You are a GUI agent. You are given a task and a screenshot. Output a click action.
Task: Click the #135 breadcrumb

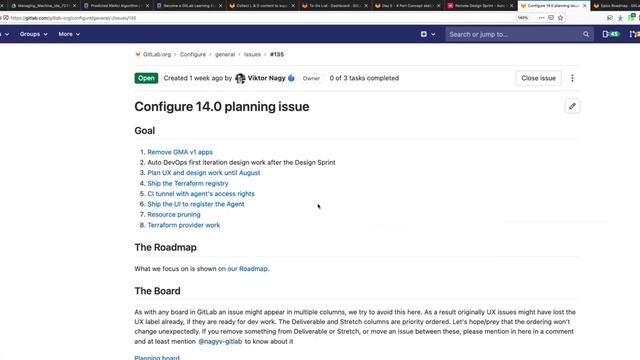pyautogui.click(x=277, y=54)
